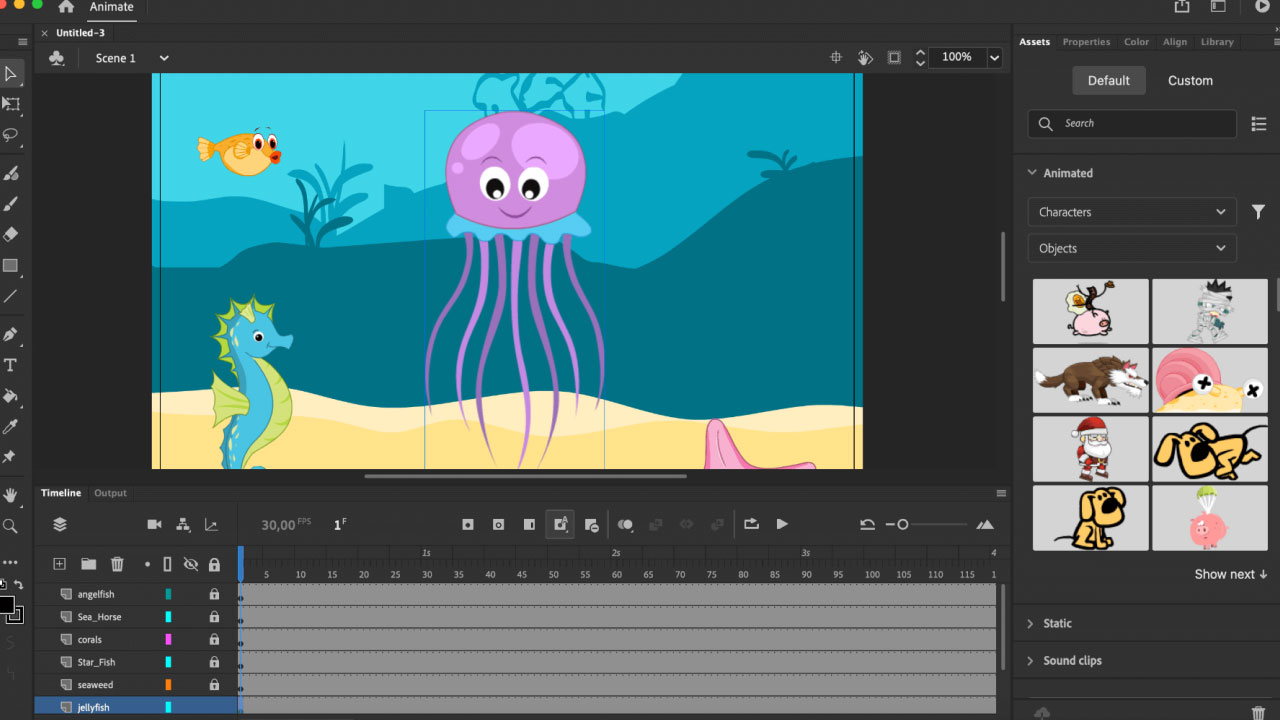Select the Selection tool
This screenshot has width=1280, height=720.
click(x=12, y=73)
